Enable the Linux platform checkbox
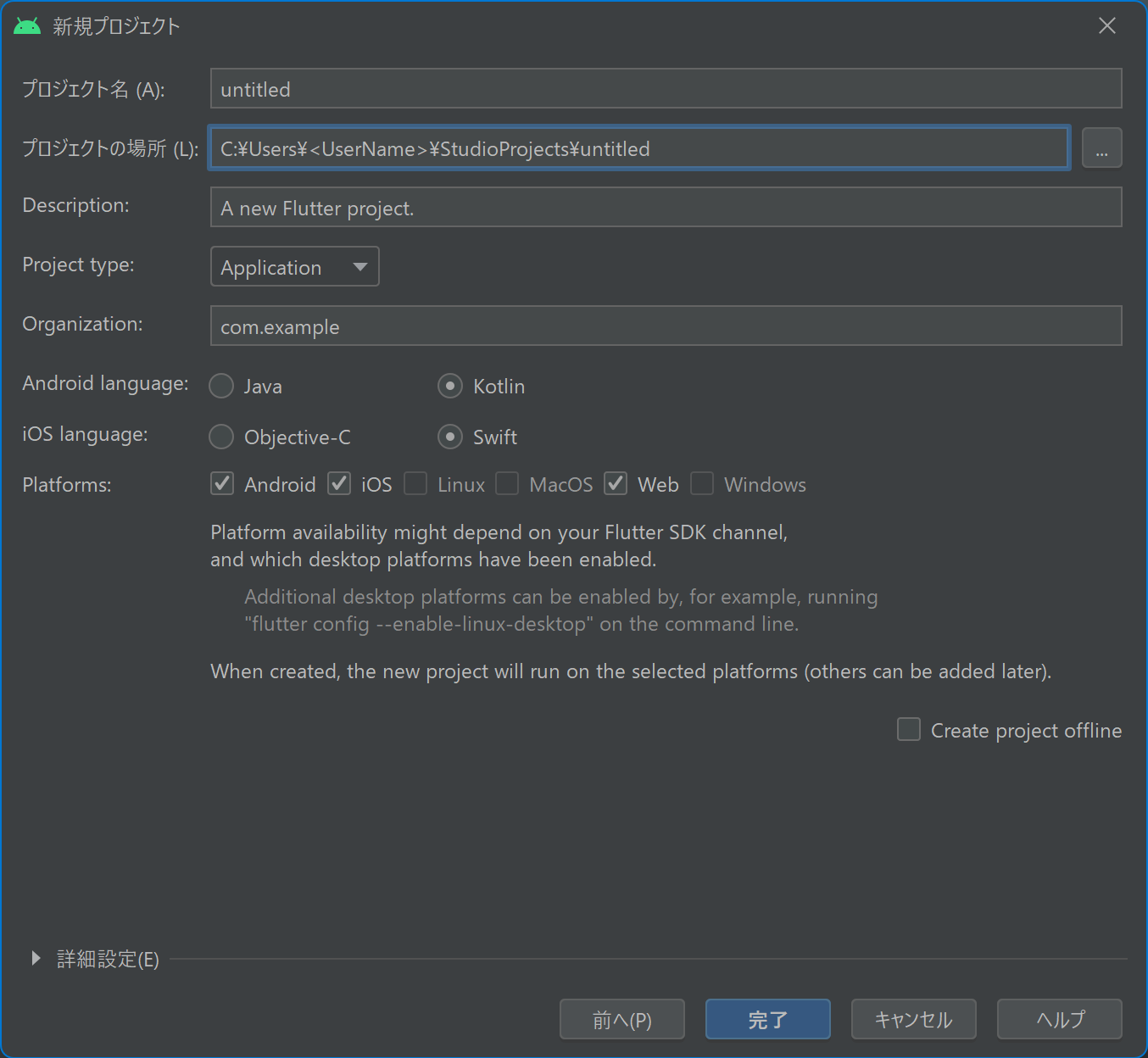This screenshot has width=1148, height=1058. point(415,483)
